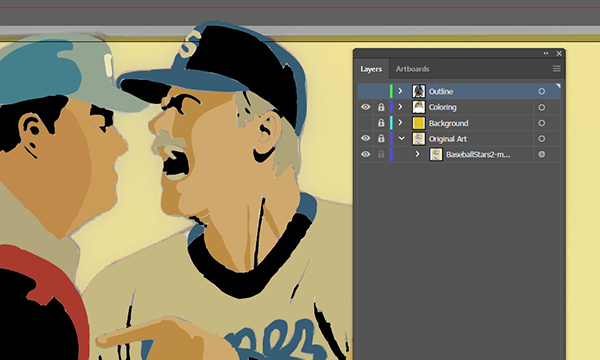Expand the Outline layer

(x=400, y=91)
